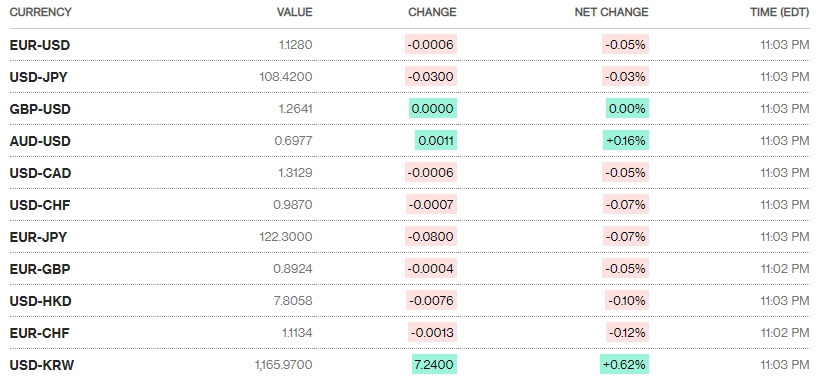
Task: Click the -0.05% net change for USD-CAD
Action: (625, 172)
